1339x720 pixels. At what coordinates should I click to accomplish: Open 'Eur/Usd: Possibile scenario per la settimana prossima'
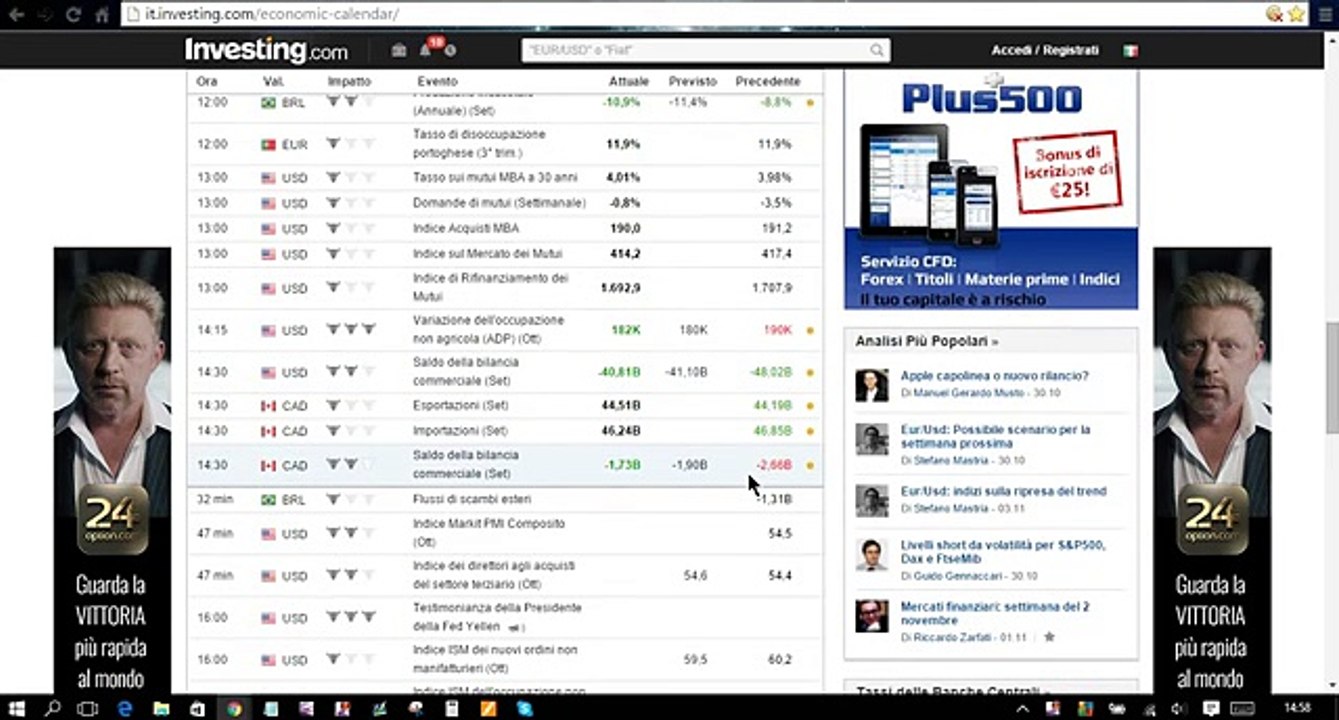pyautogui.click(x=995, y=436)
